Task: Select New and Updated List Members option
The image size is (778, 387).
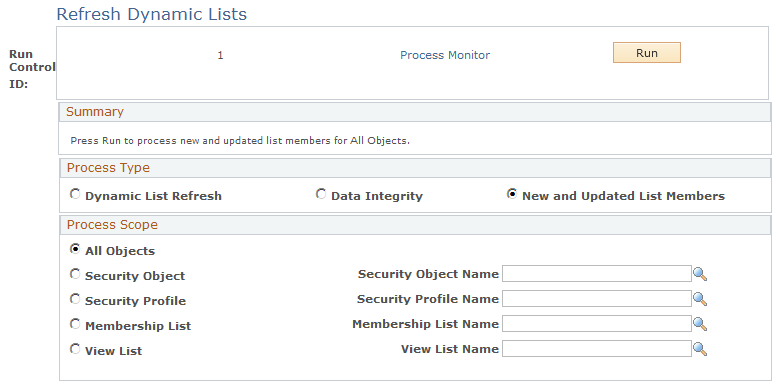Action: (512, 194)
